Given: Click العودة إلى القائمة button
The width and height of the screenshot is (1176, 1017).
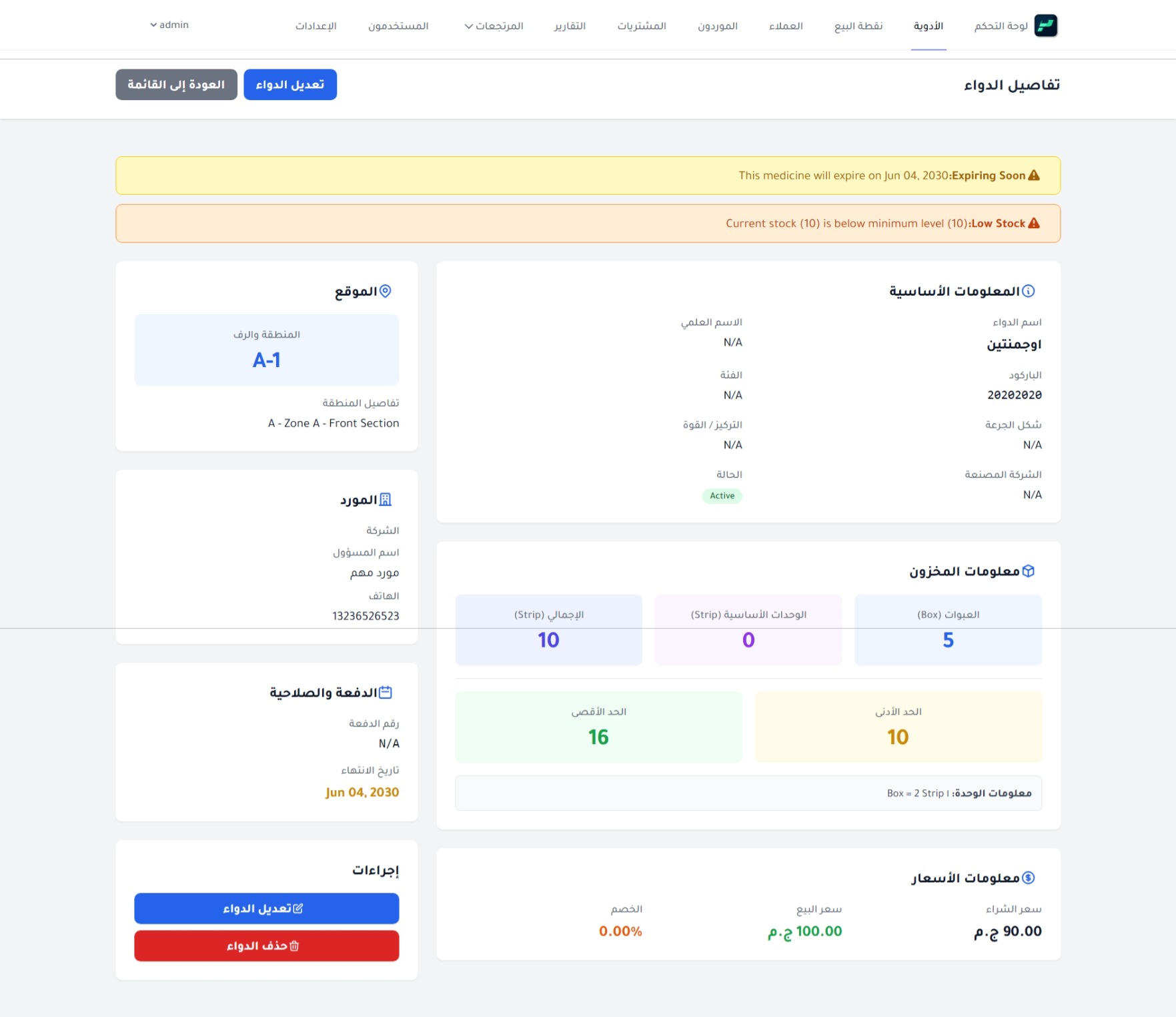Looking at the screenshot, I should [x=176, y=85].
